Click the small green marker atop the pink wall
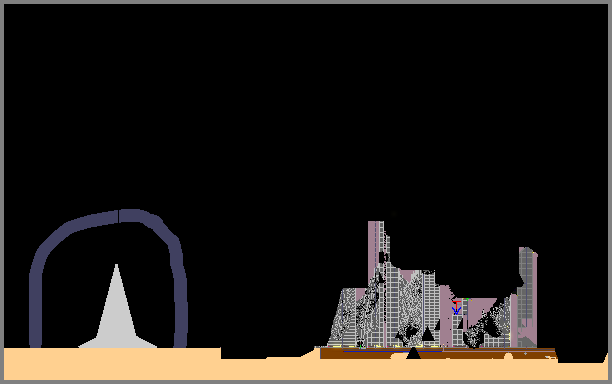This screenshot has height=384, width=612. click(467, 299)
